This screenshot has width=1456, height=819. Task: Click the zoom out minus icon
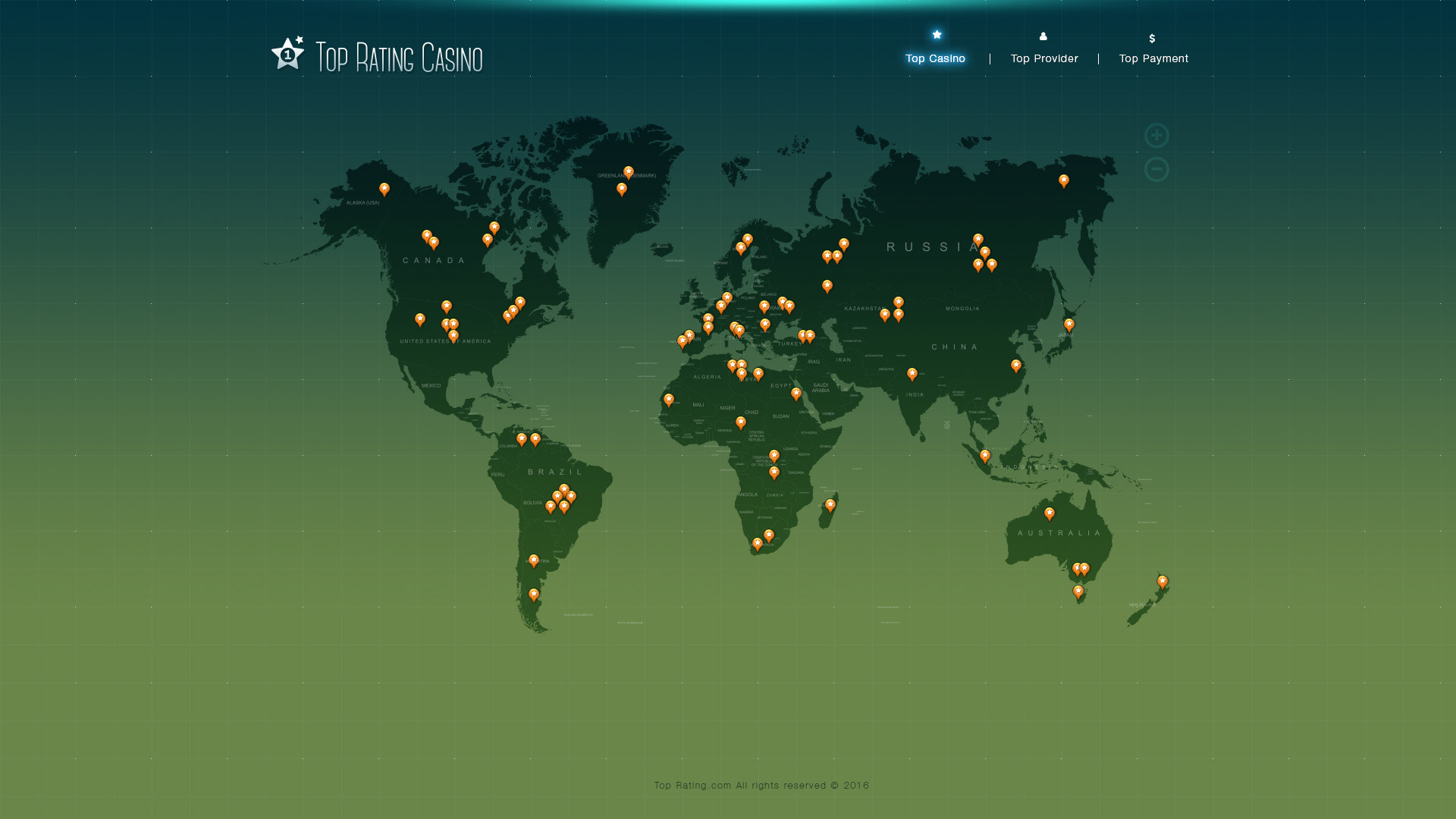[1156, 169]
